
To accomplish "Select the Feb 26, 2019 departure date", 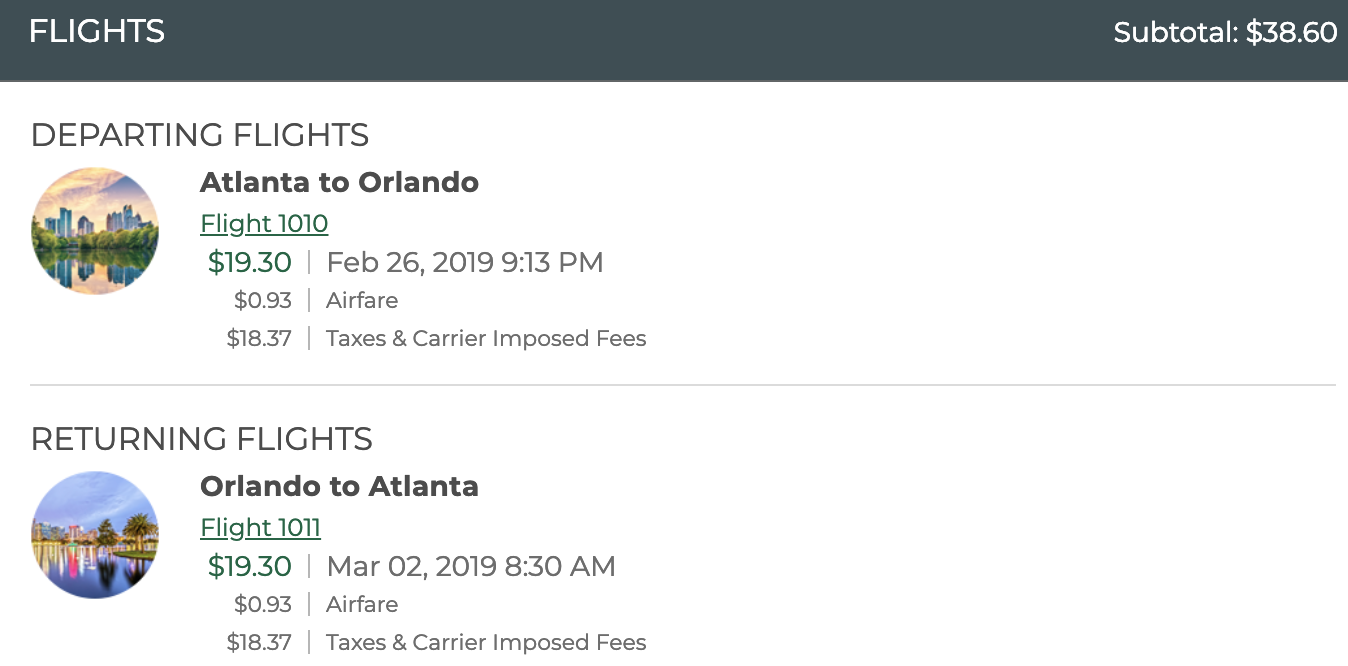I will tap(465, 261).
